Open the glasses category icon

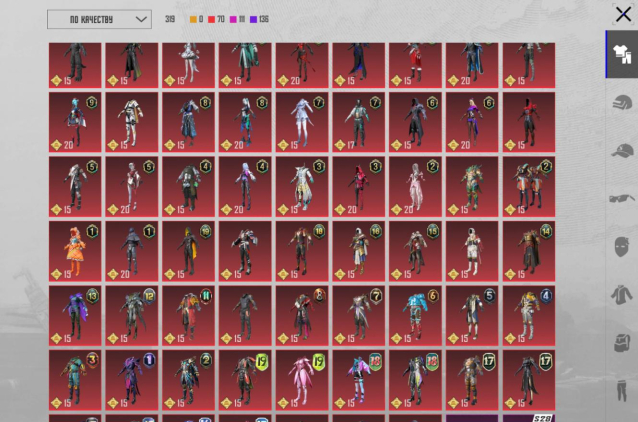coord(622,198)
